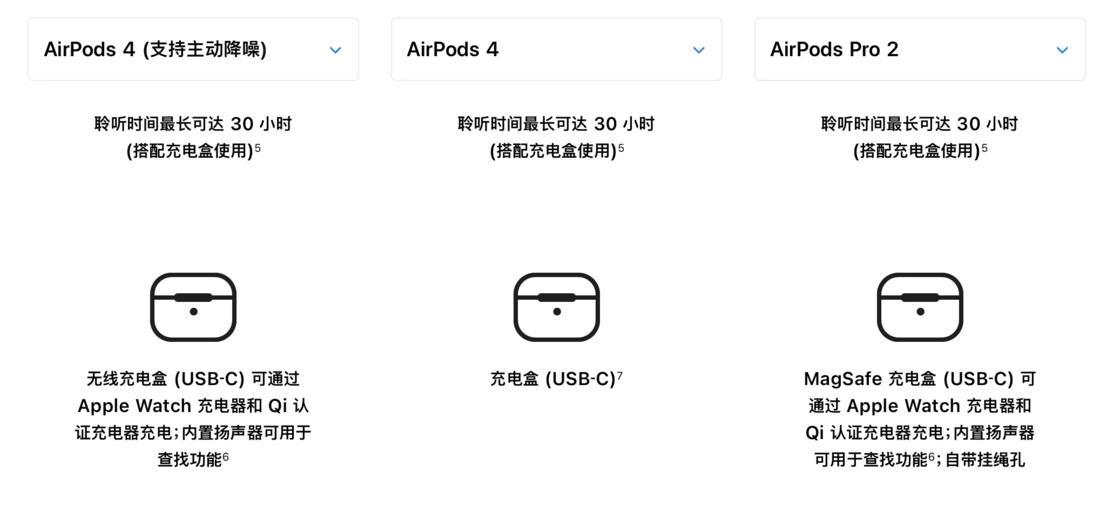Open the AirPods 4 (支持主动降噪) model dropdown
1120x526 pixels.
click(193, 49)
